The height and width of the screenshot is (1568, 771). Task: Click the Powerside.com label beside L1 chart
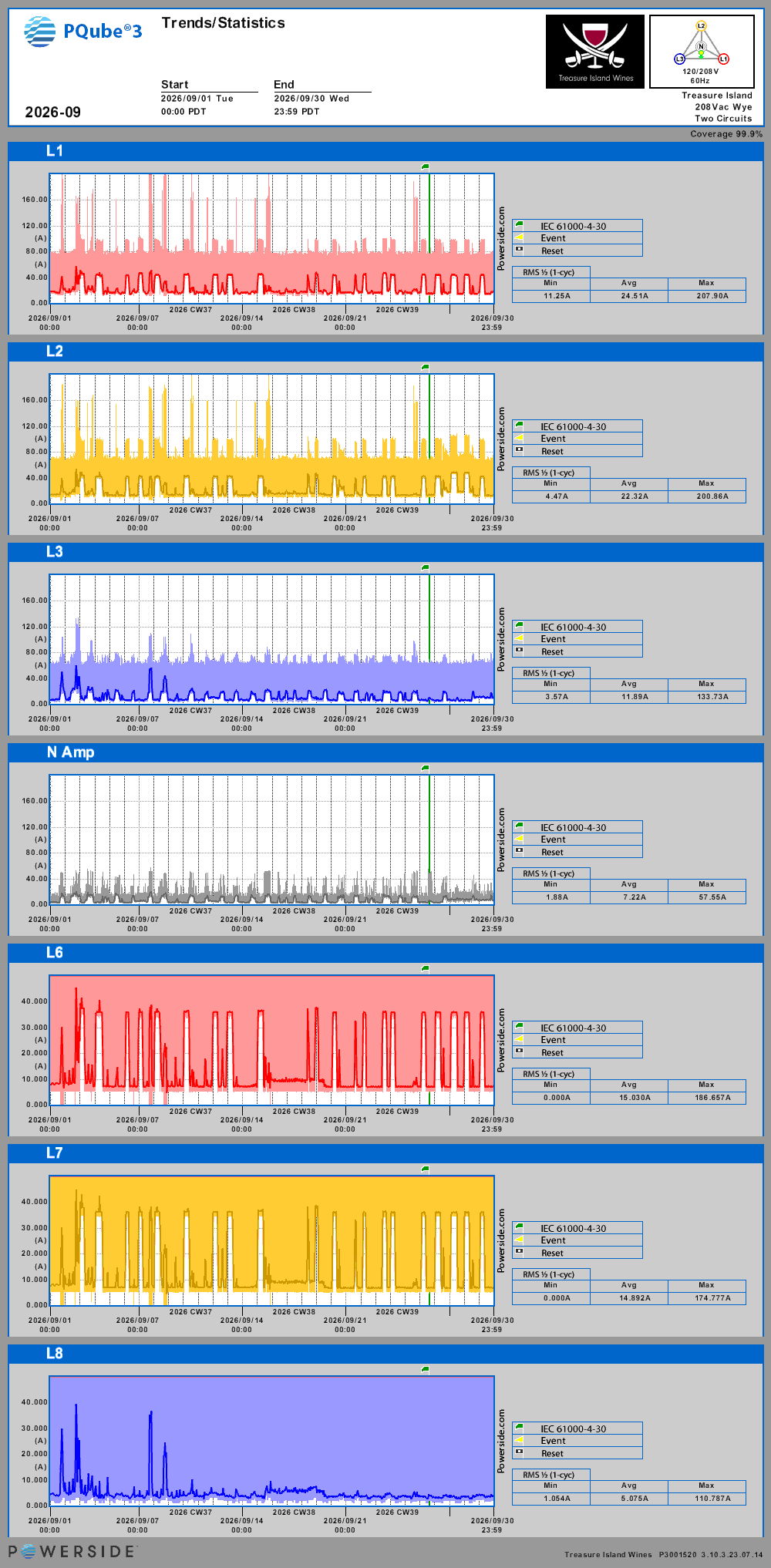pos(501,238)
